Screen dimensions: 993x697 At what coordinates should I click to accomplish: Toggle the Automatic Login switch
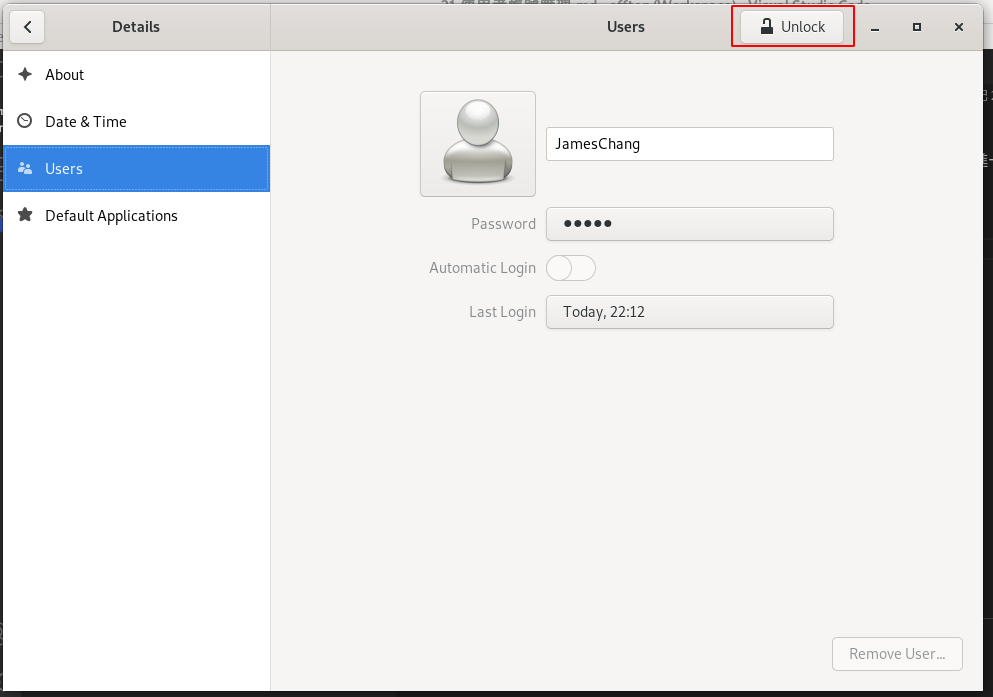(571, 268)
